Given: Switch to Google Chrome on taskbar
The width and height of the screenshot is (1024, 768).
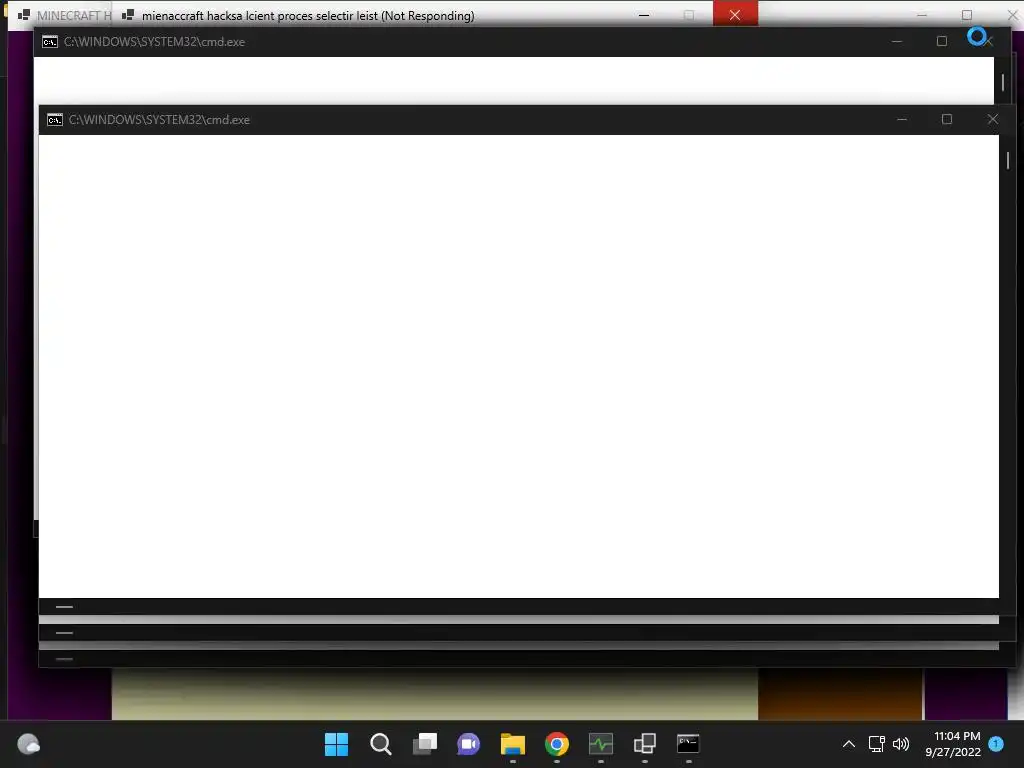Looking at the screenshot, I should coord(556,744).
